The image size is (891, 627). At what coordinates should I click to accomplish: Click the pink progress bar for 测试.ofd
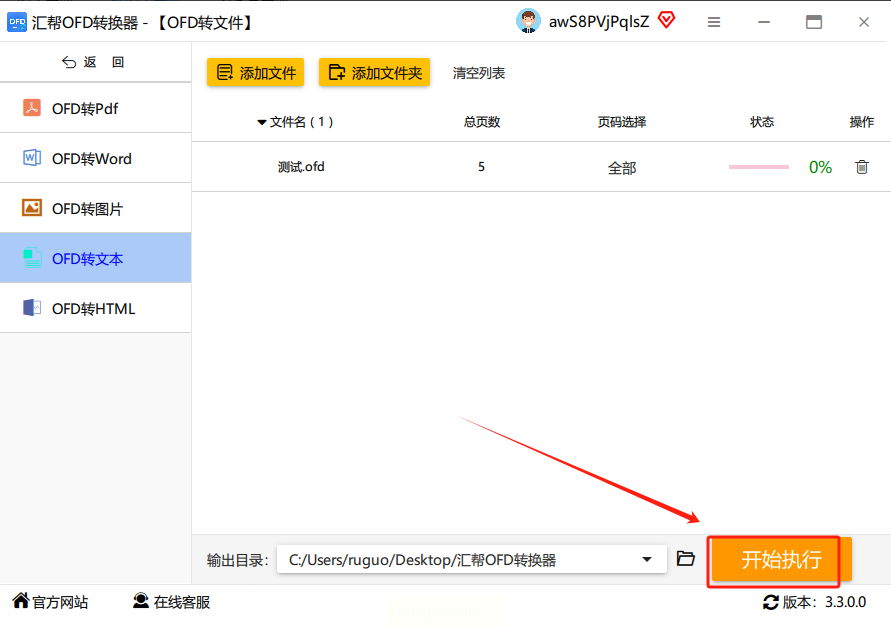point(759,167)
